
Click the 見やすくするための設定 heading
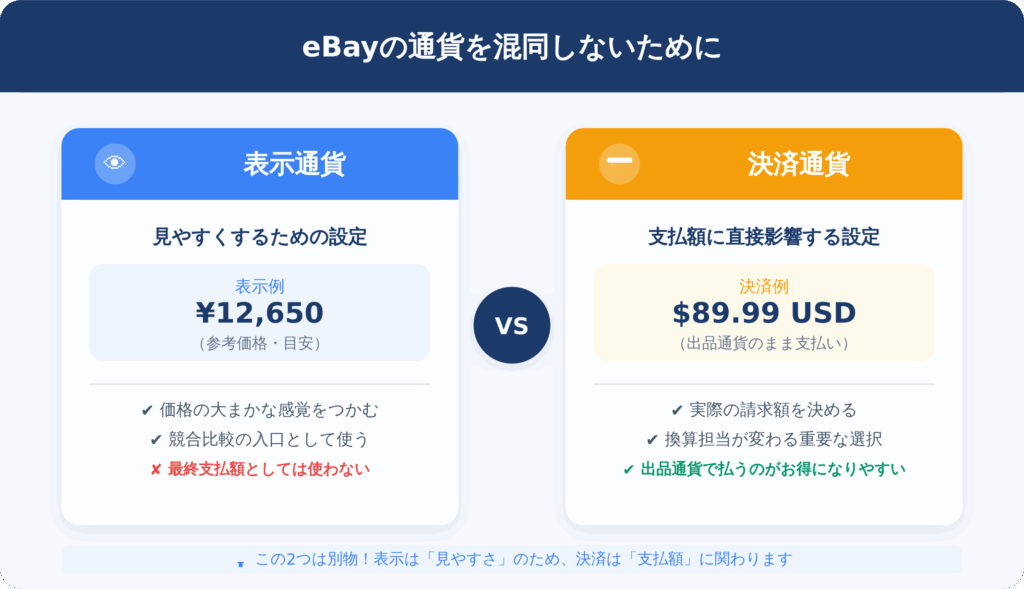[259, 237]
